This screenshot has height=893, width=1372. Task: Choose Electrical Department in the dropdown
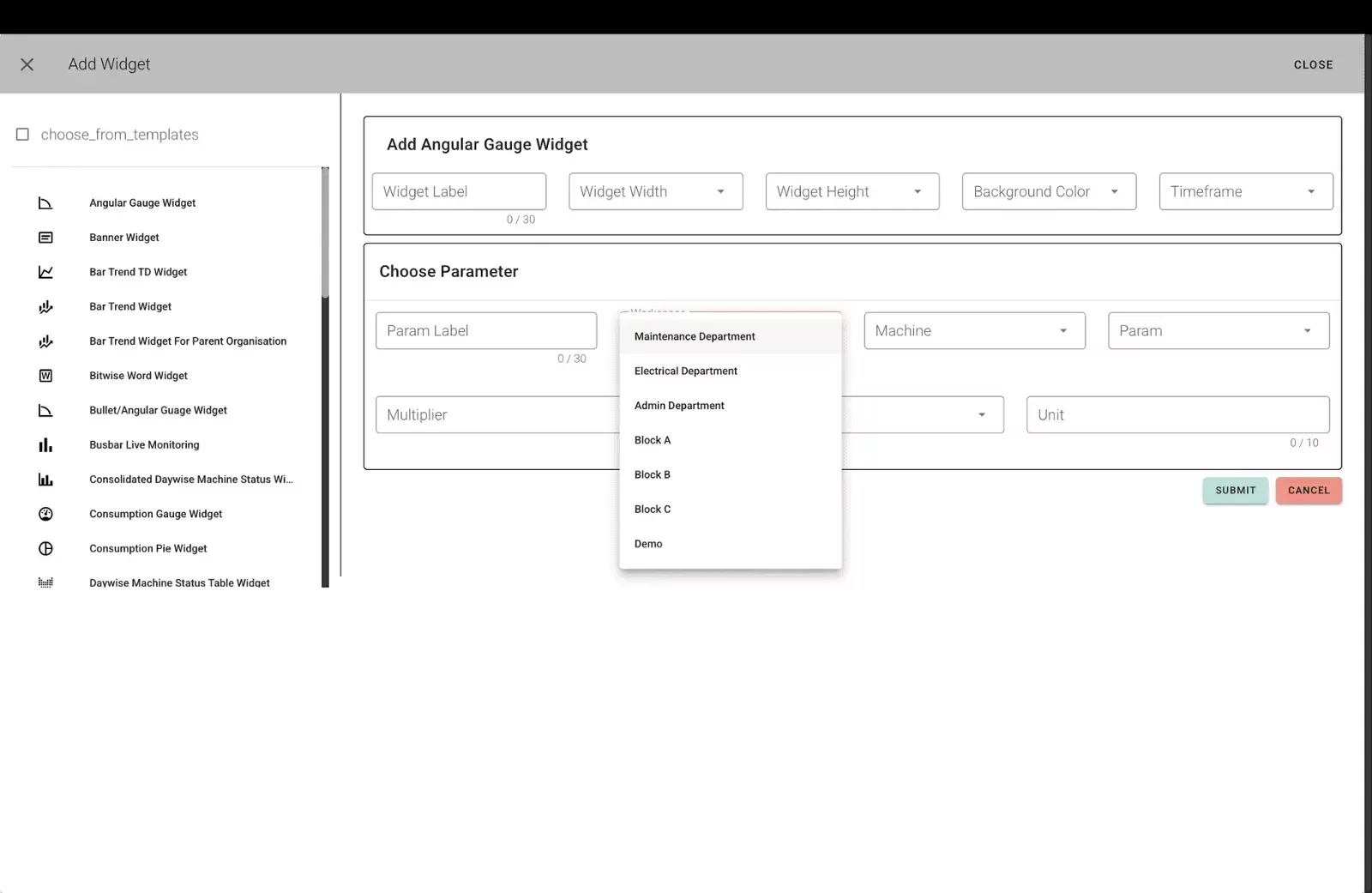[x=685, y=371]
